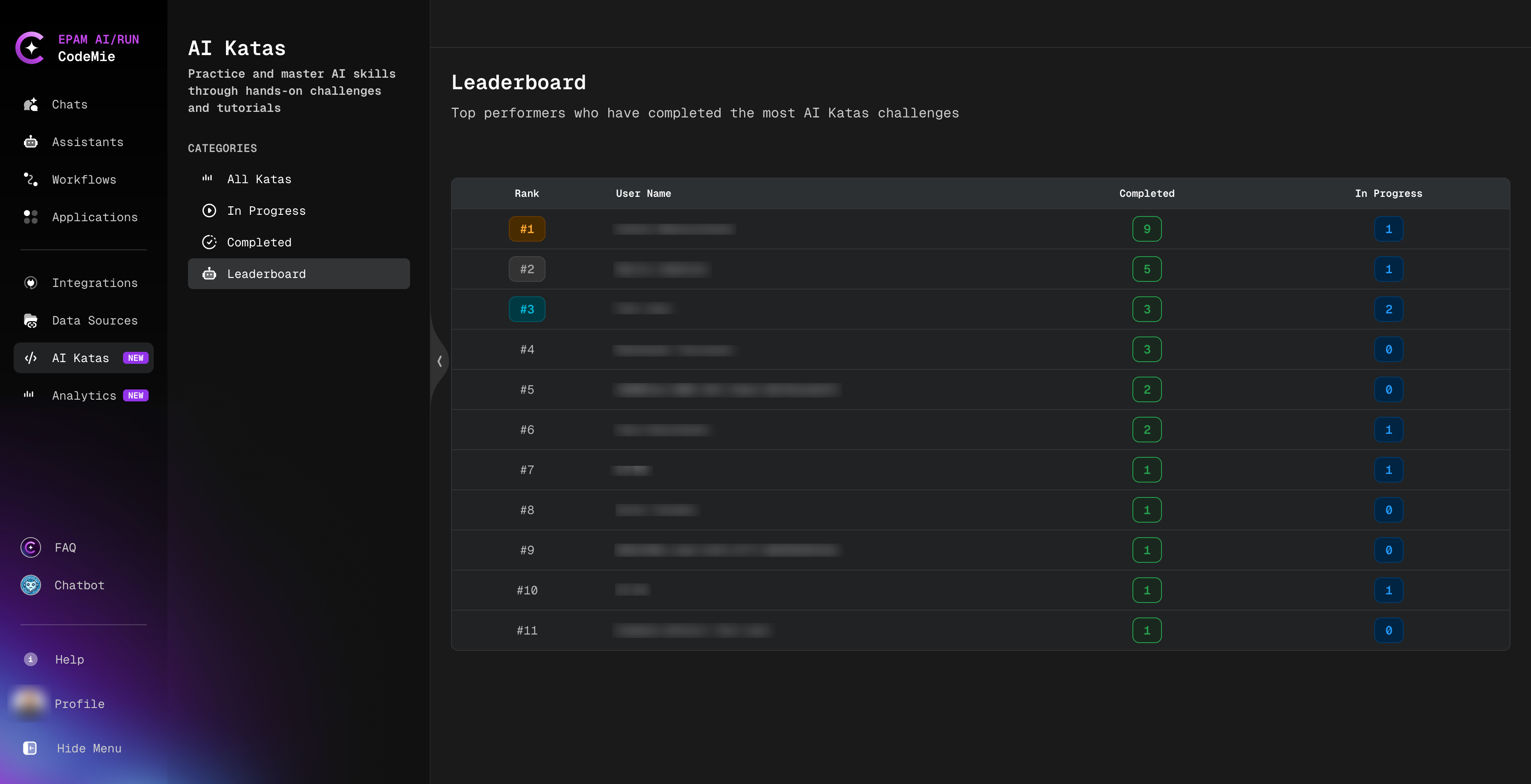Open the Analytics section marked NEW

(x=83, y=395)
